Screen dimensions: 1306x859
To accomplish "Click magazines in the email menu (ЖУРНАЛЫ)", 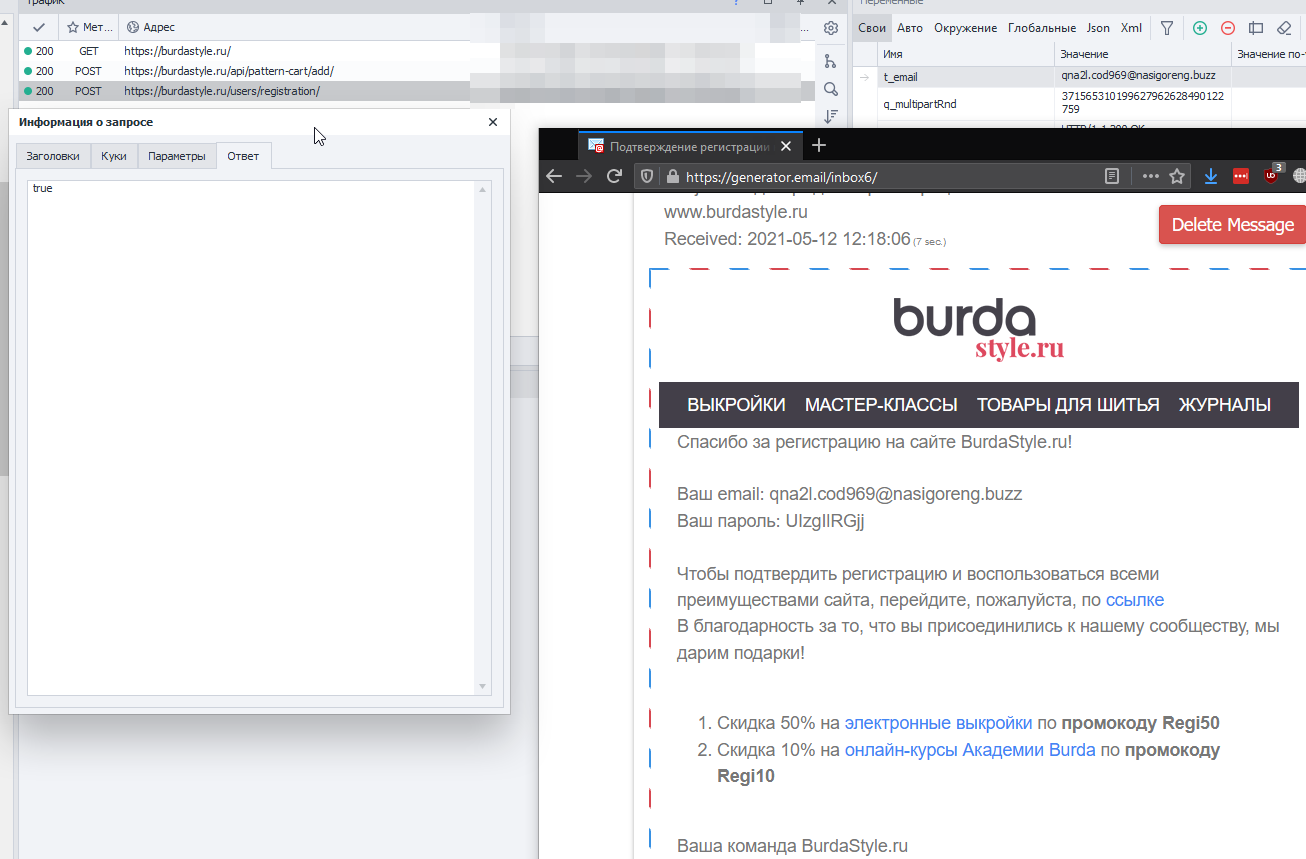I will pos(1225,405).
